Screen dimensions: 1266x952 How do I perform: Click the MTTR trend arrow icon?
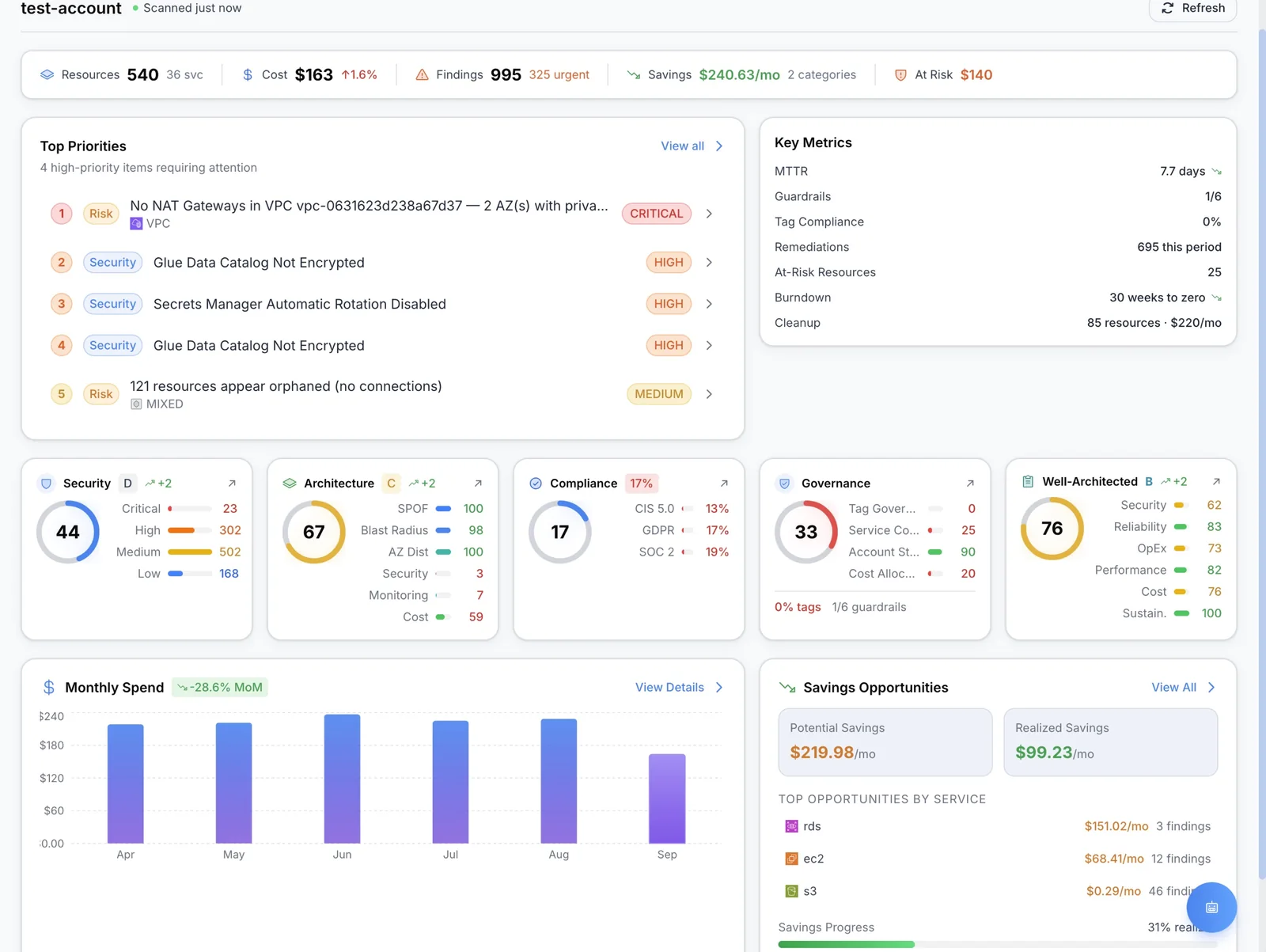(1216, 172)
